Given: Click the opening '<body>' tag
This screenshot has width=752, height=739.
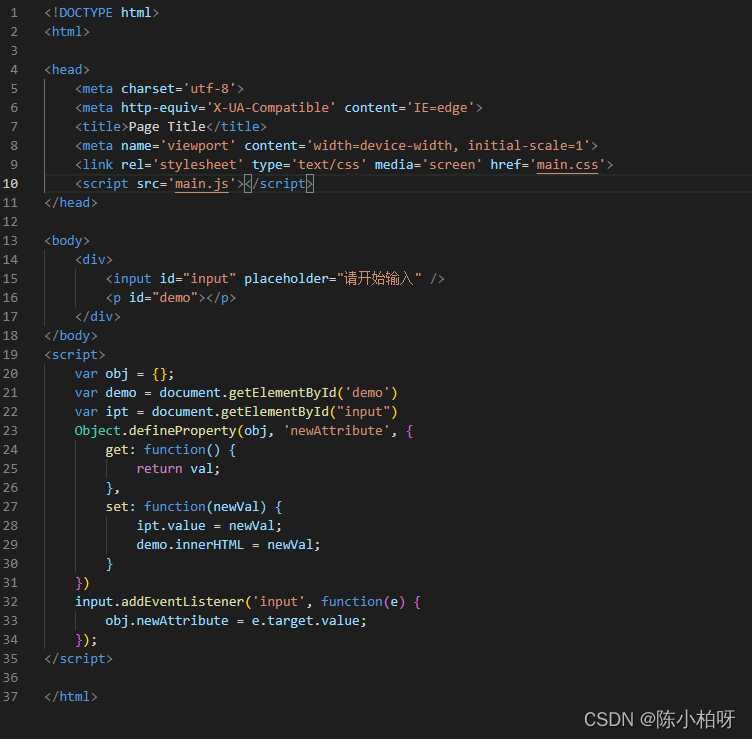Looking at the screenshot, I should (67, 241).
